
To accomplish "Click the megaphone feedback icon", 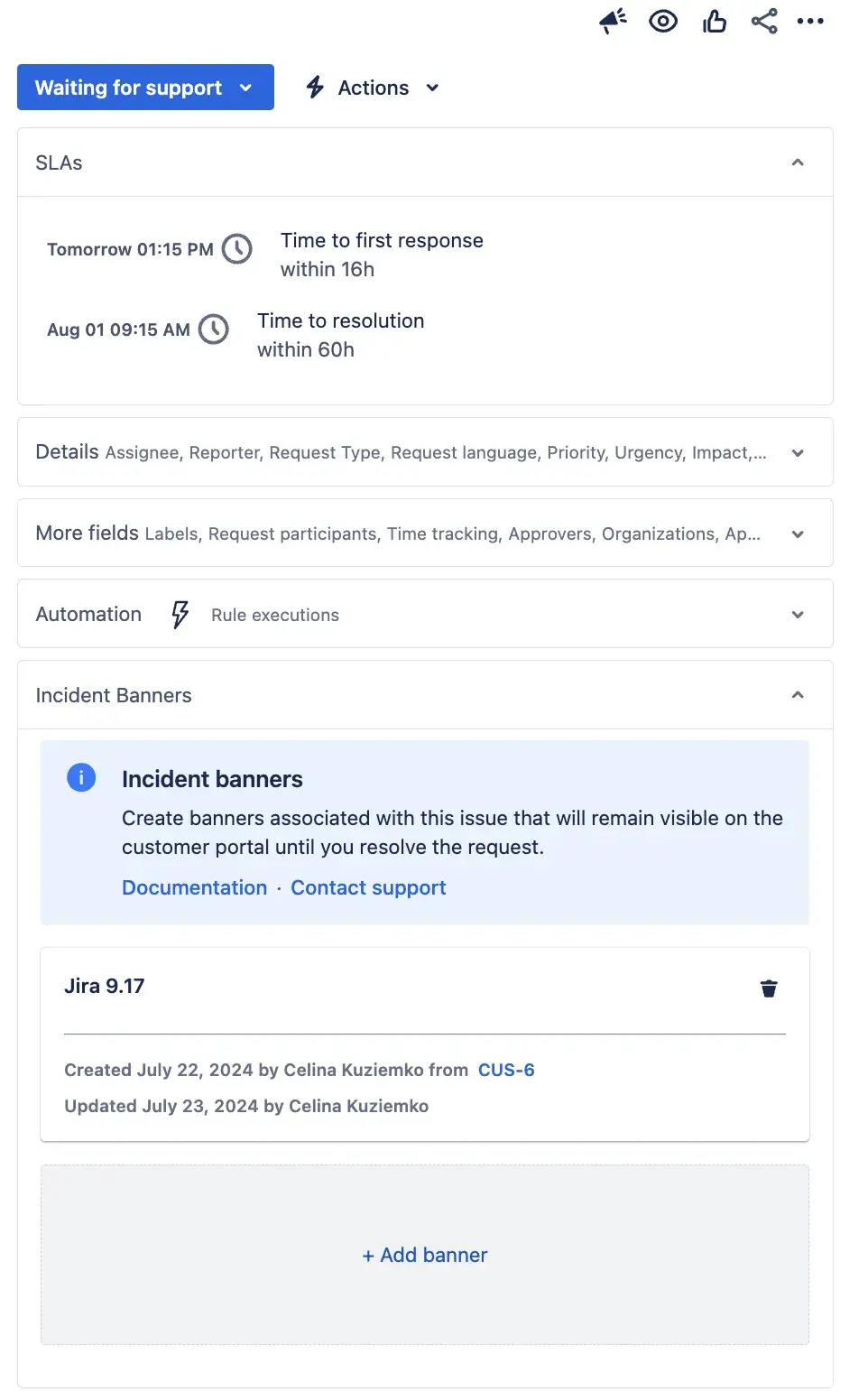I will 613,21.
